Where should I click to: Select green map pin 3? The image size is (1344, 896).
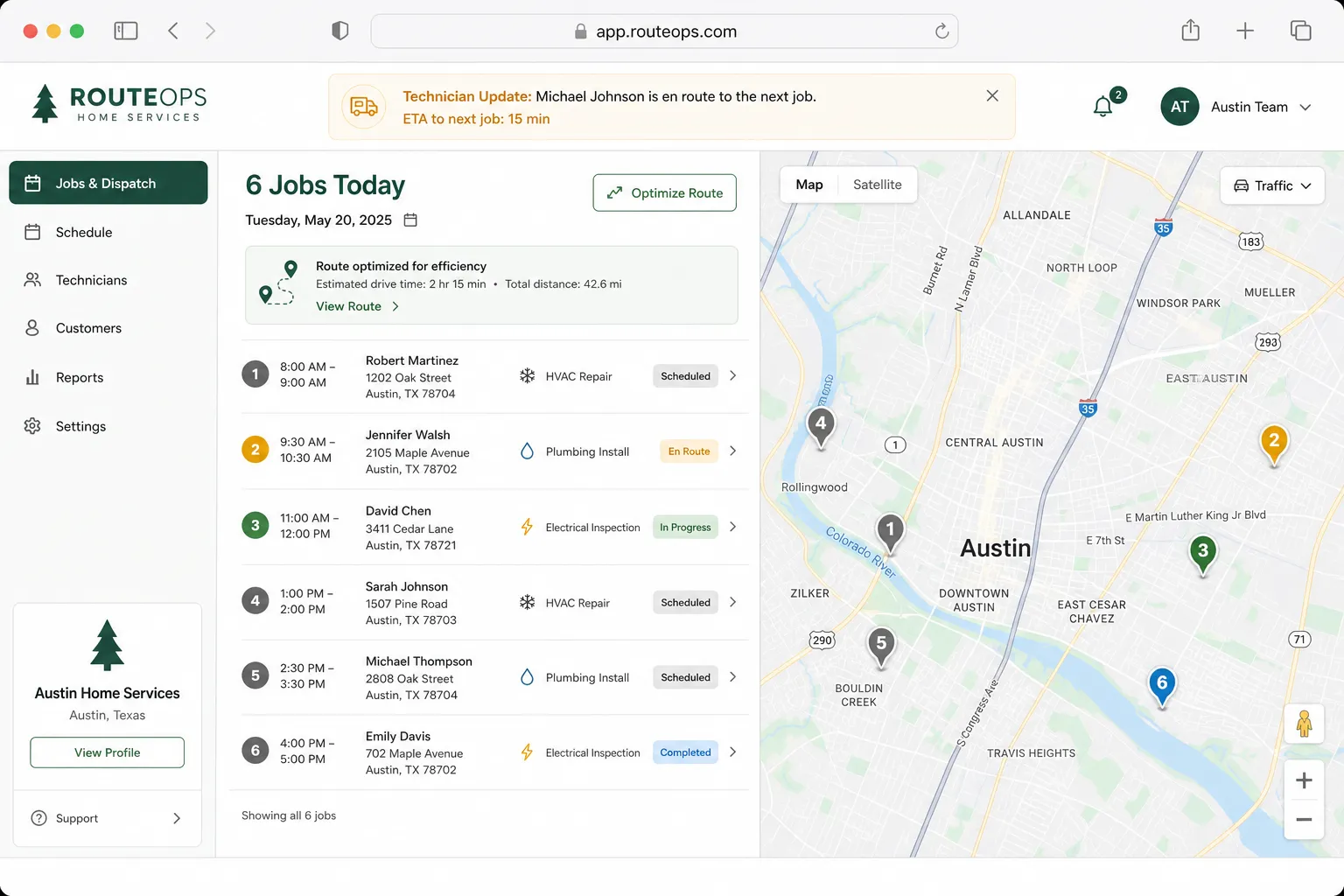(1203, 555)
